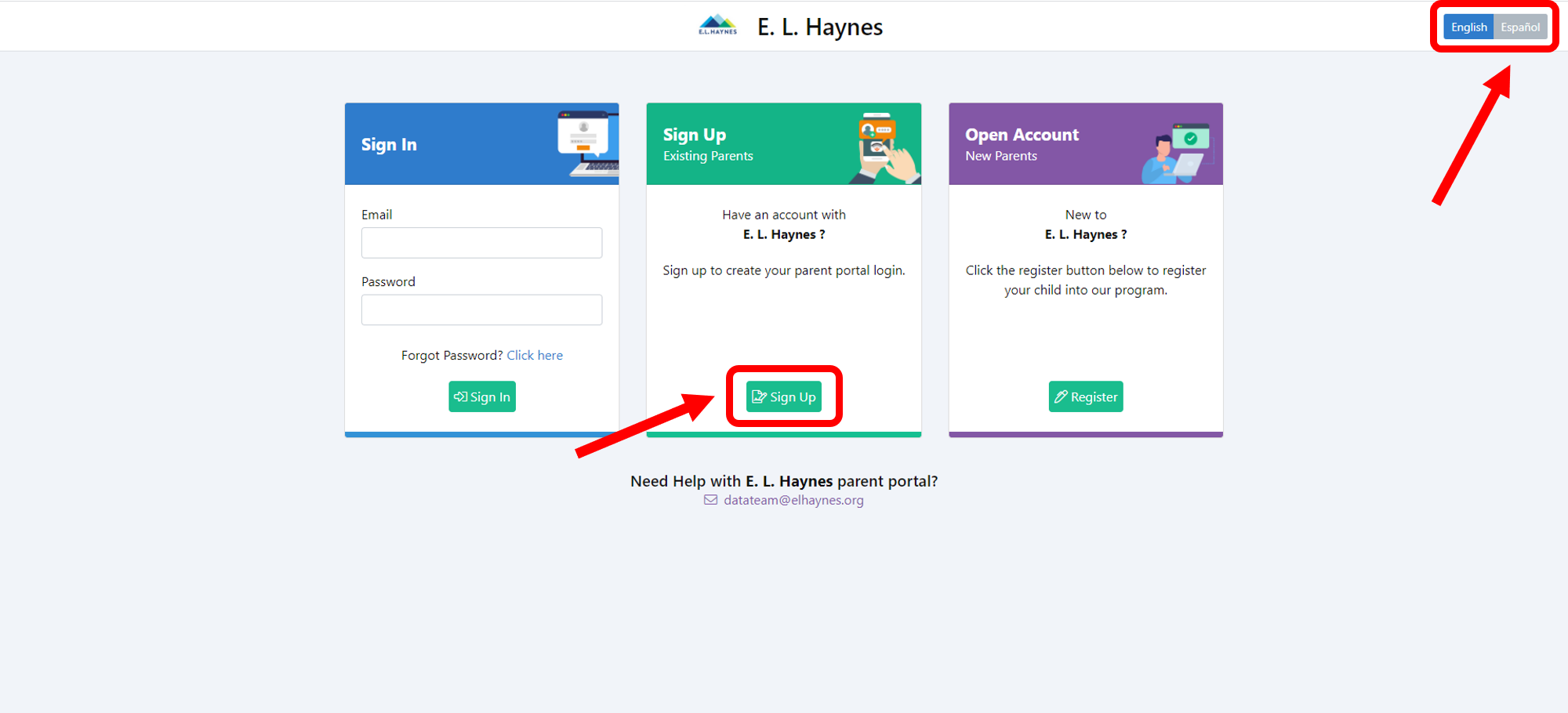Select the Open Account section for new parents

coord(1022,135)
